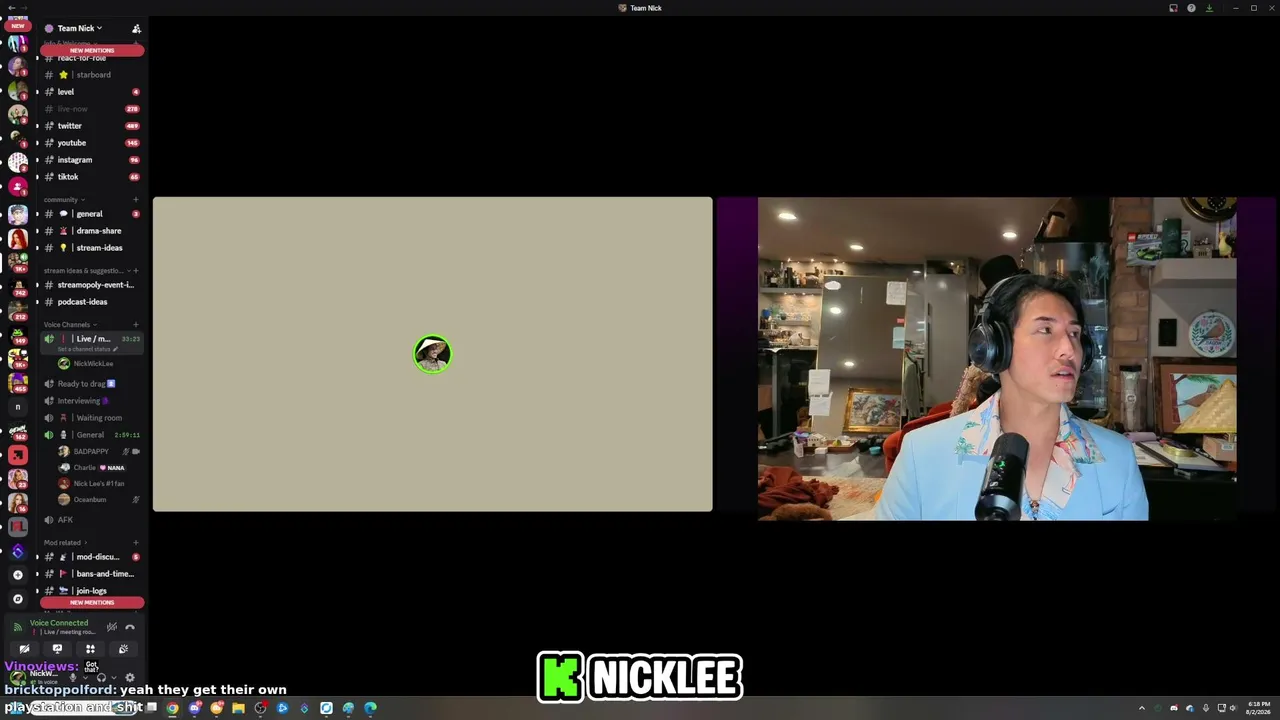Show hidden system tray icons
The width and height of the screenshot is (1280, 720).
click(x=1142, y=708)
